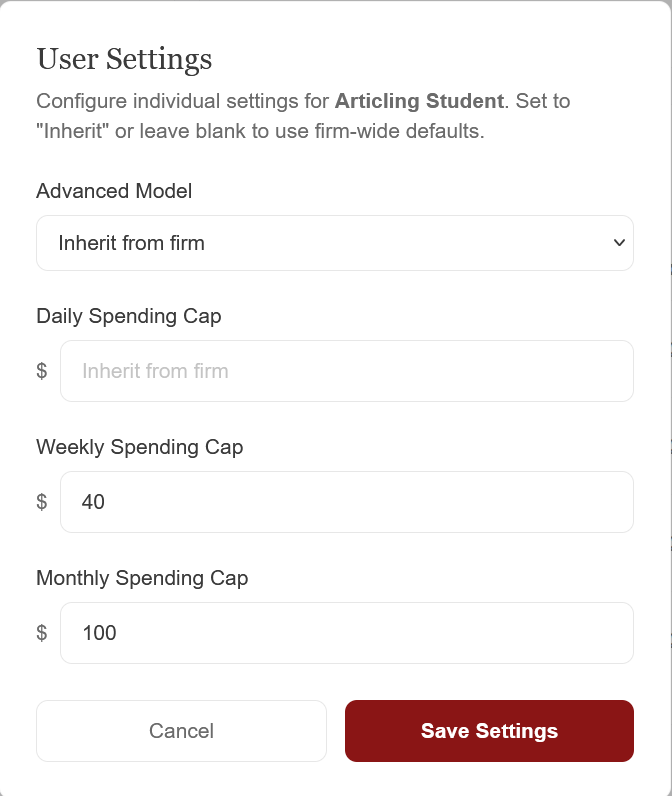672x796 pixels.
Task: Click into the Weekly Spending Cap field
Action: (346, 502)
